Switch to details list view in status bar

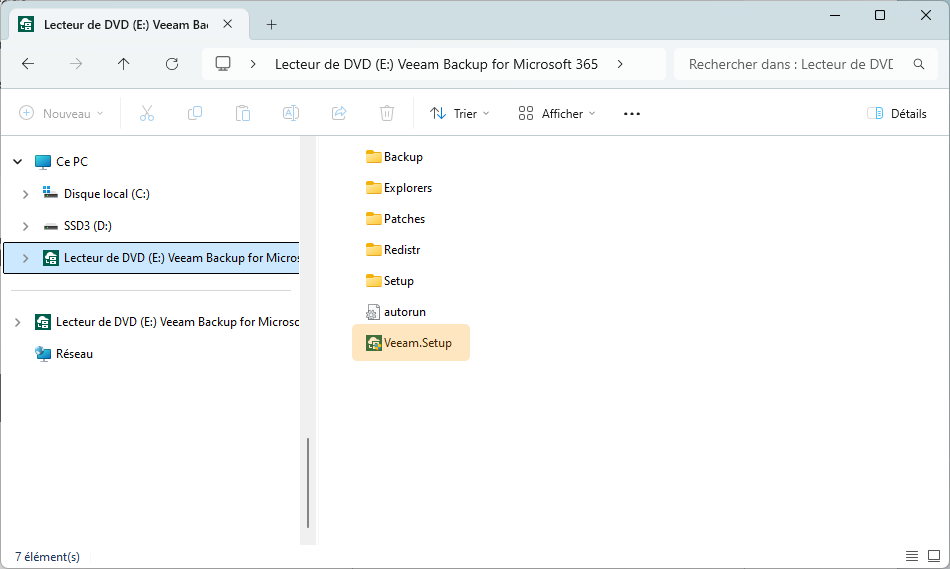(911, 556)
